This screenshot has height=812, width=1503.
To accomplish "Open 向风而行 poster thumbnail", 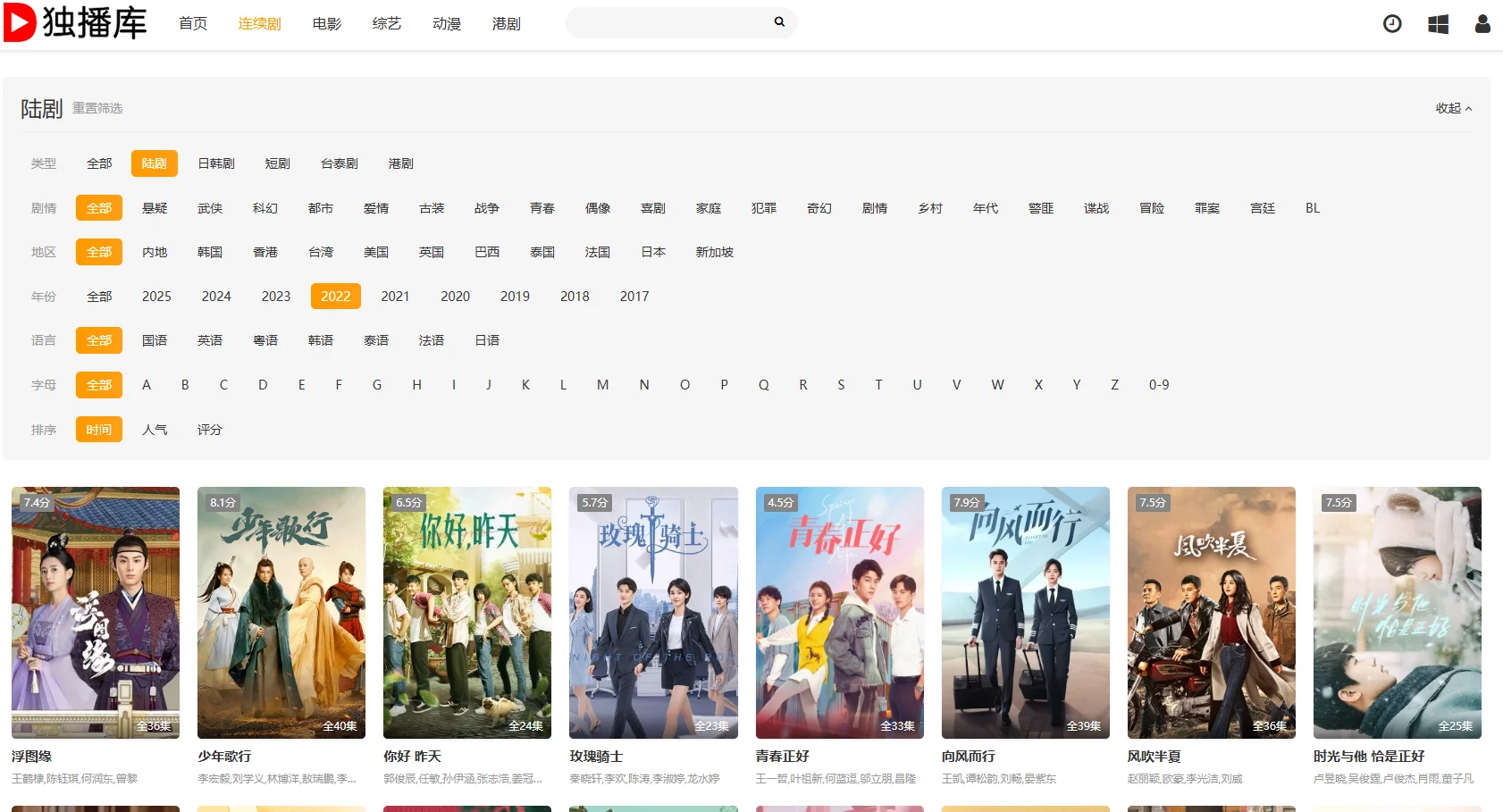I will 1026,613.
